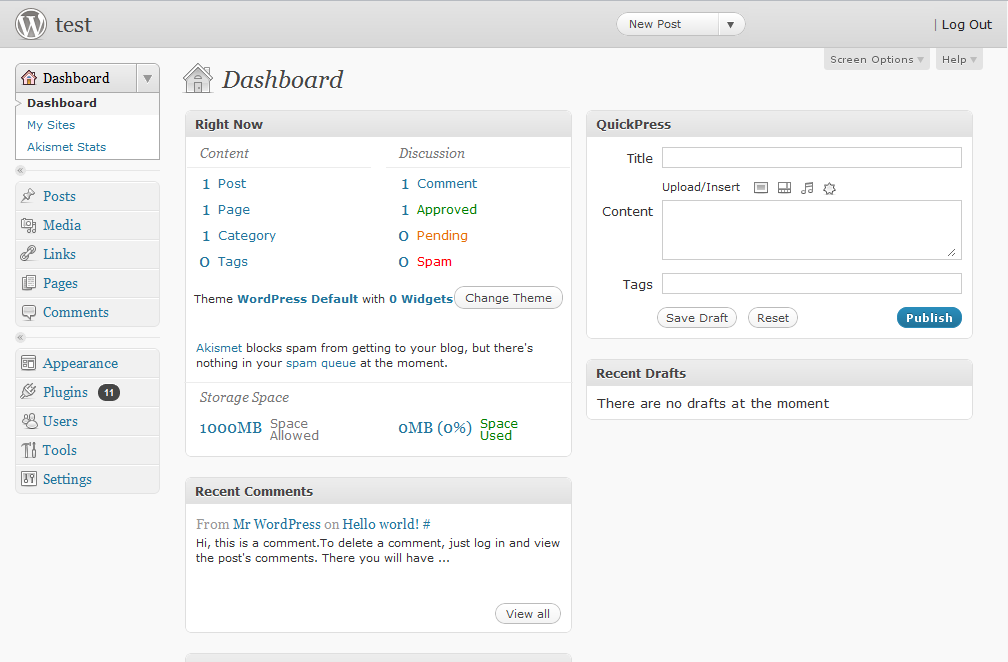Click the Log Out link
Screen dimensions: 1008x662
[967, 24]
